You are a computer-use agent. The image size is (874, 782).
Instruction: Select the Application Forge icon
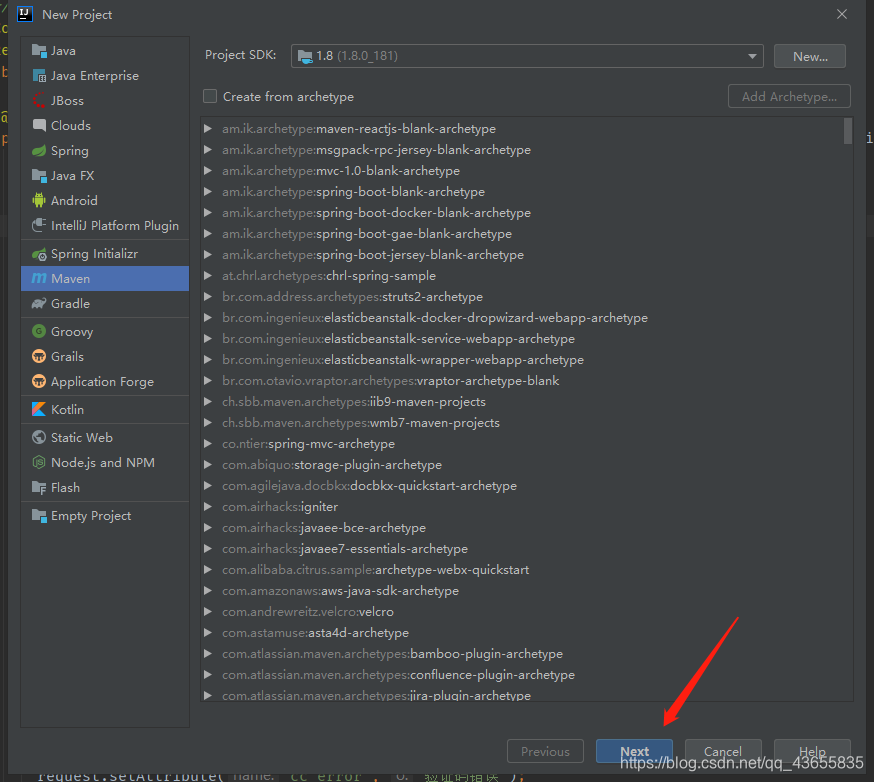pos(39,381)
